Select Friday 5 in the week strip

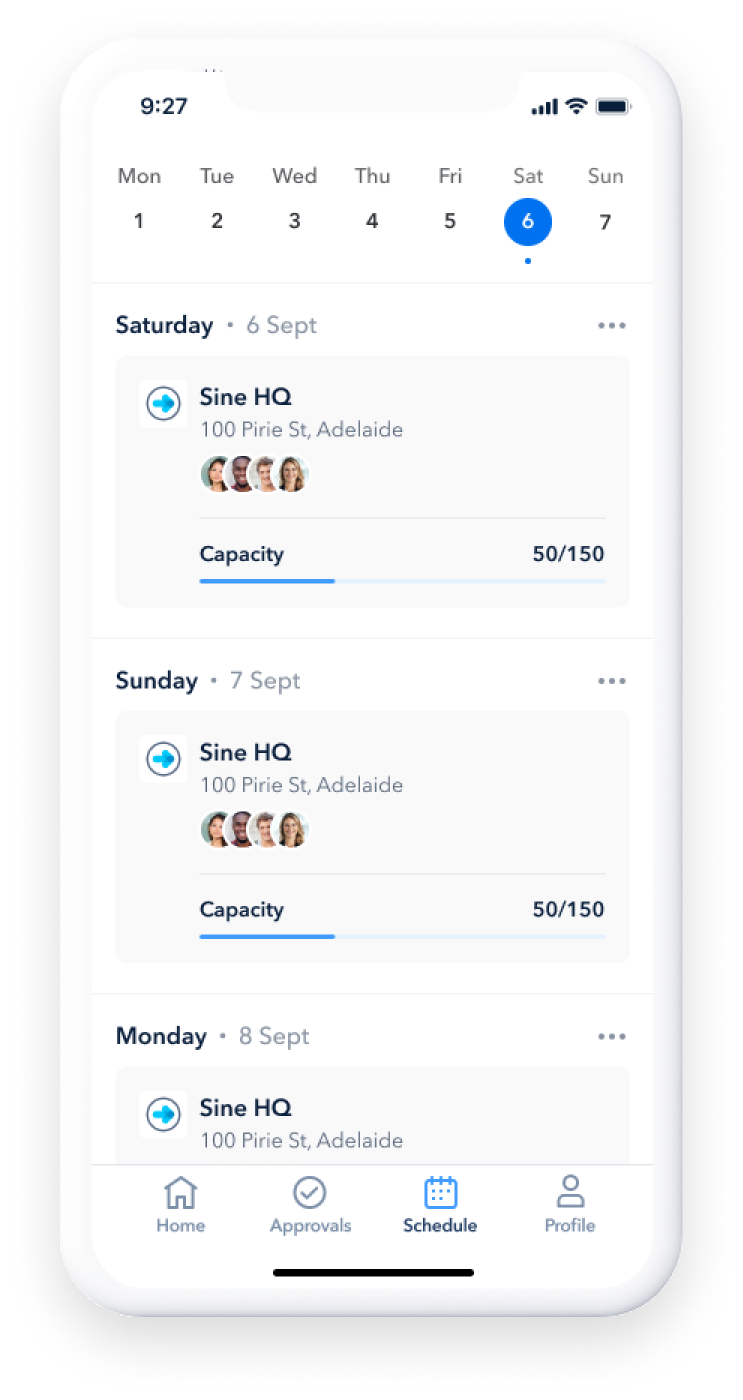point(450,200)
